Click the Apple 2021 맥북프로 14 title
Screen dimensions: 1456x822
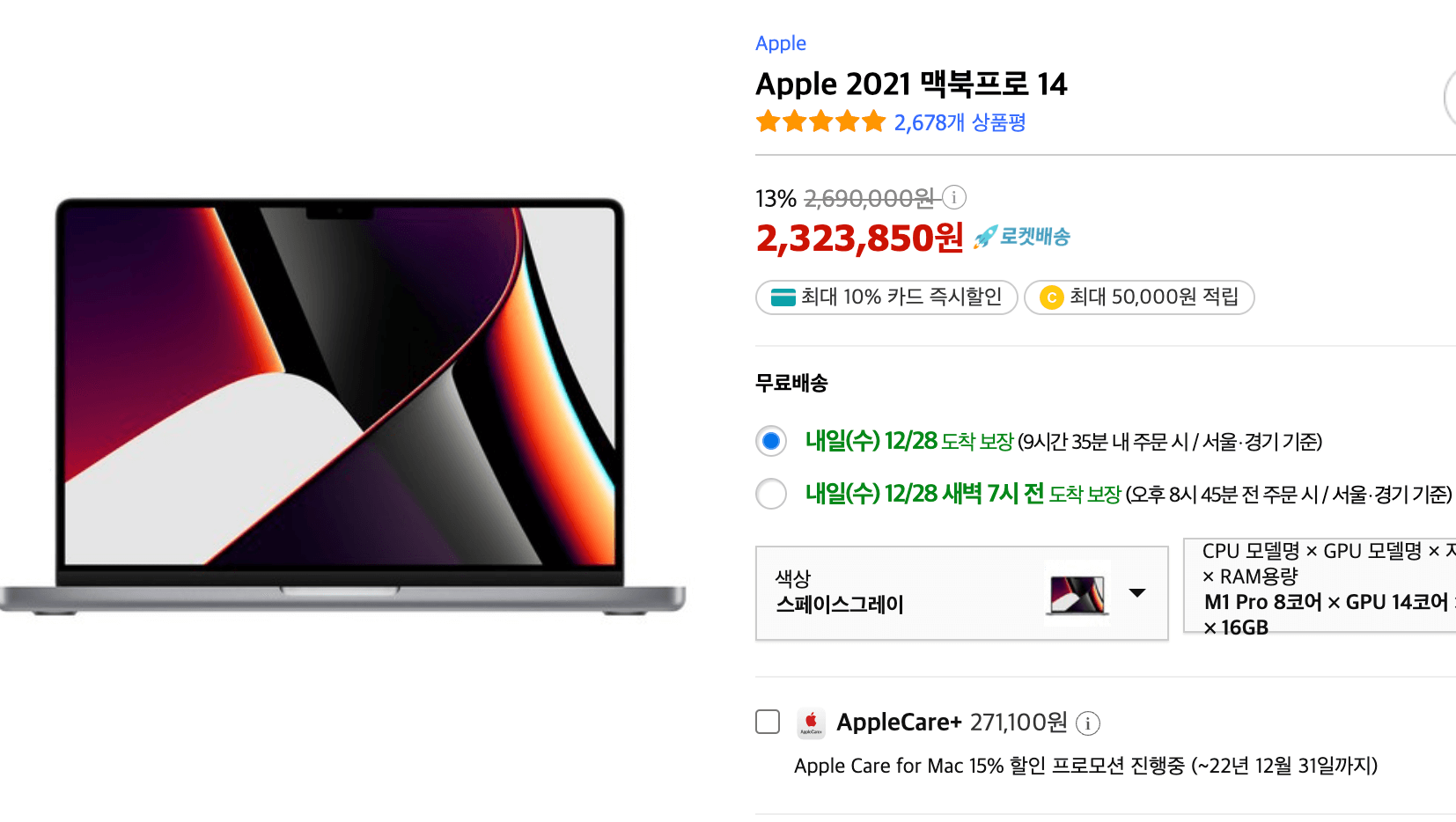tap(911, 84)
